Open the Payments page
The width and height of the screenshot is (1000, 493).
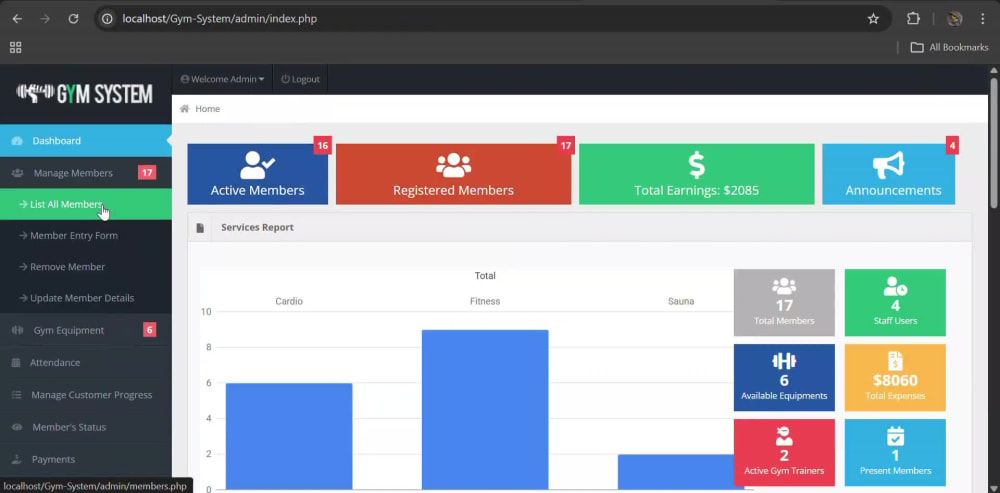point(85,459)
